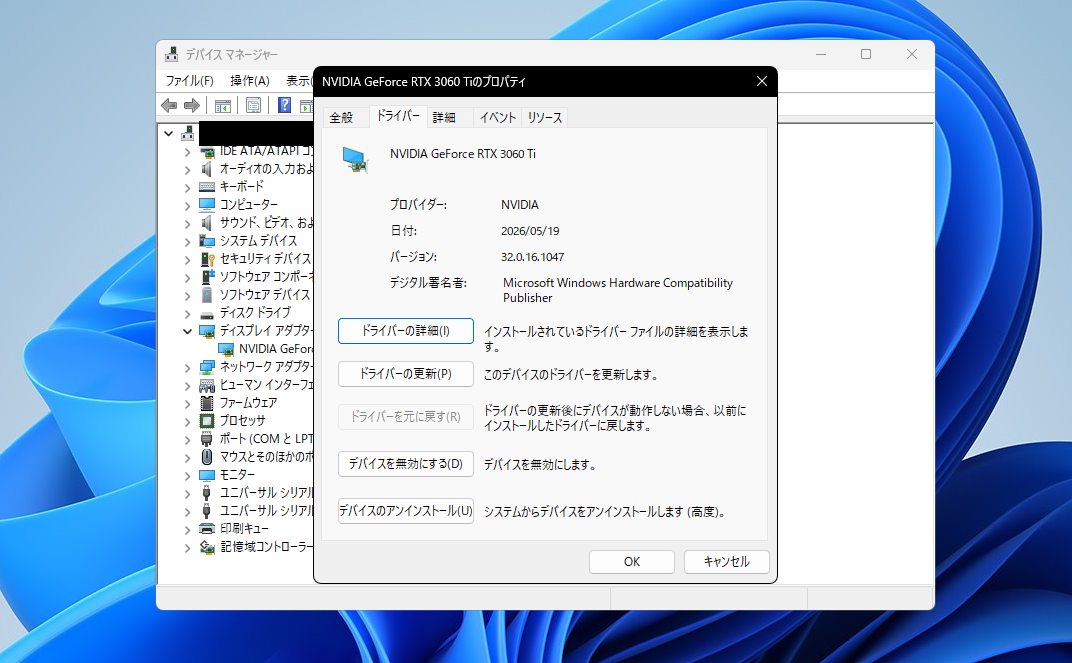The width and height of the screenshot is (1072, 663).
Task: Click the GPU card icon beside NVIDIA GeForce tree entry
Action: pos(226,349)
